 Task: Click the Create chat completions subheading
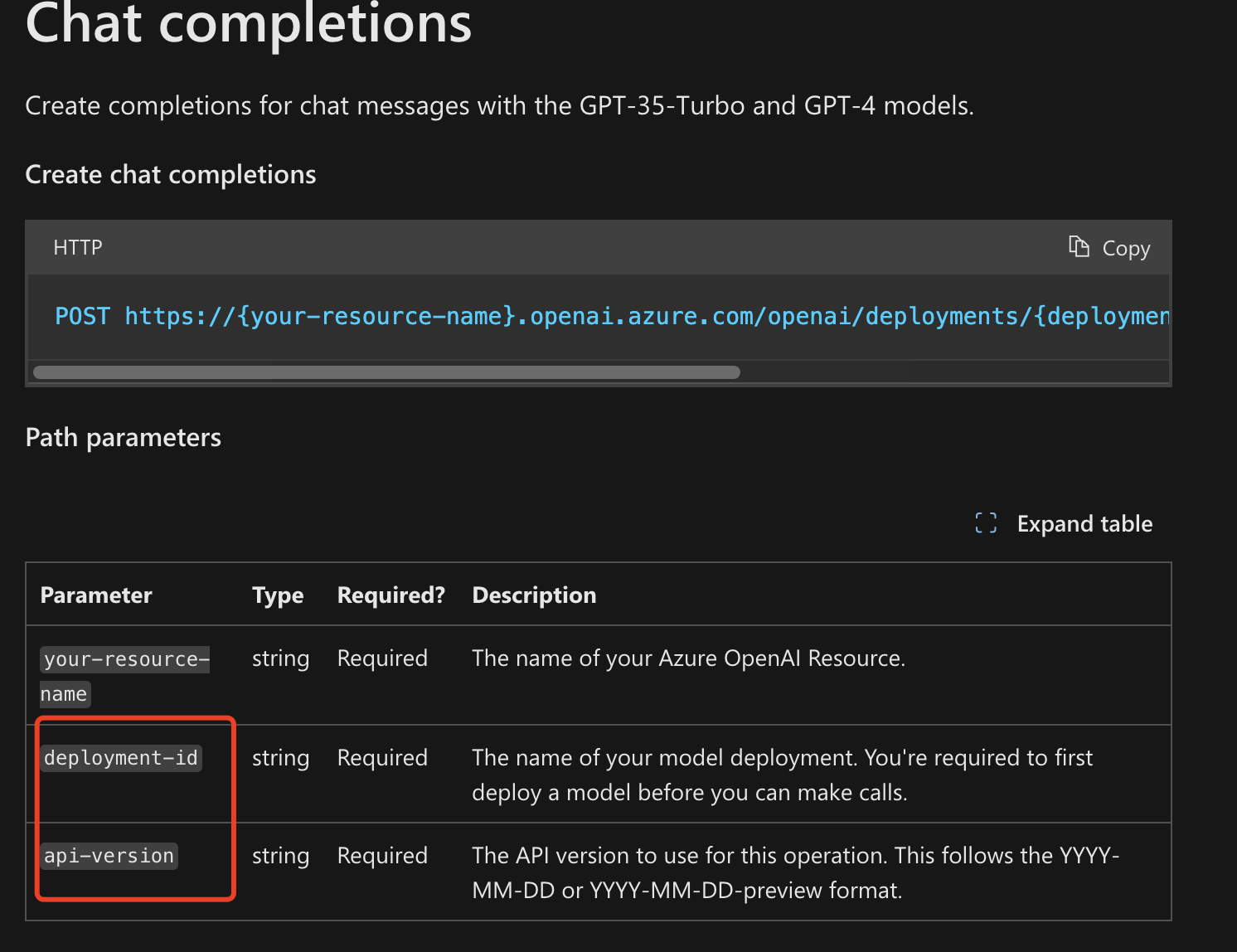coord(171,174)
